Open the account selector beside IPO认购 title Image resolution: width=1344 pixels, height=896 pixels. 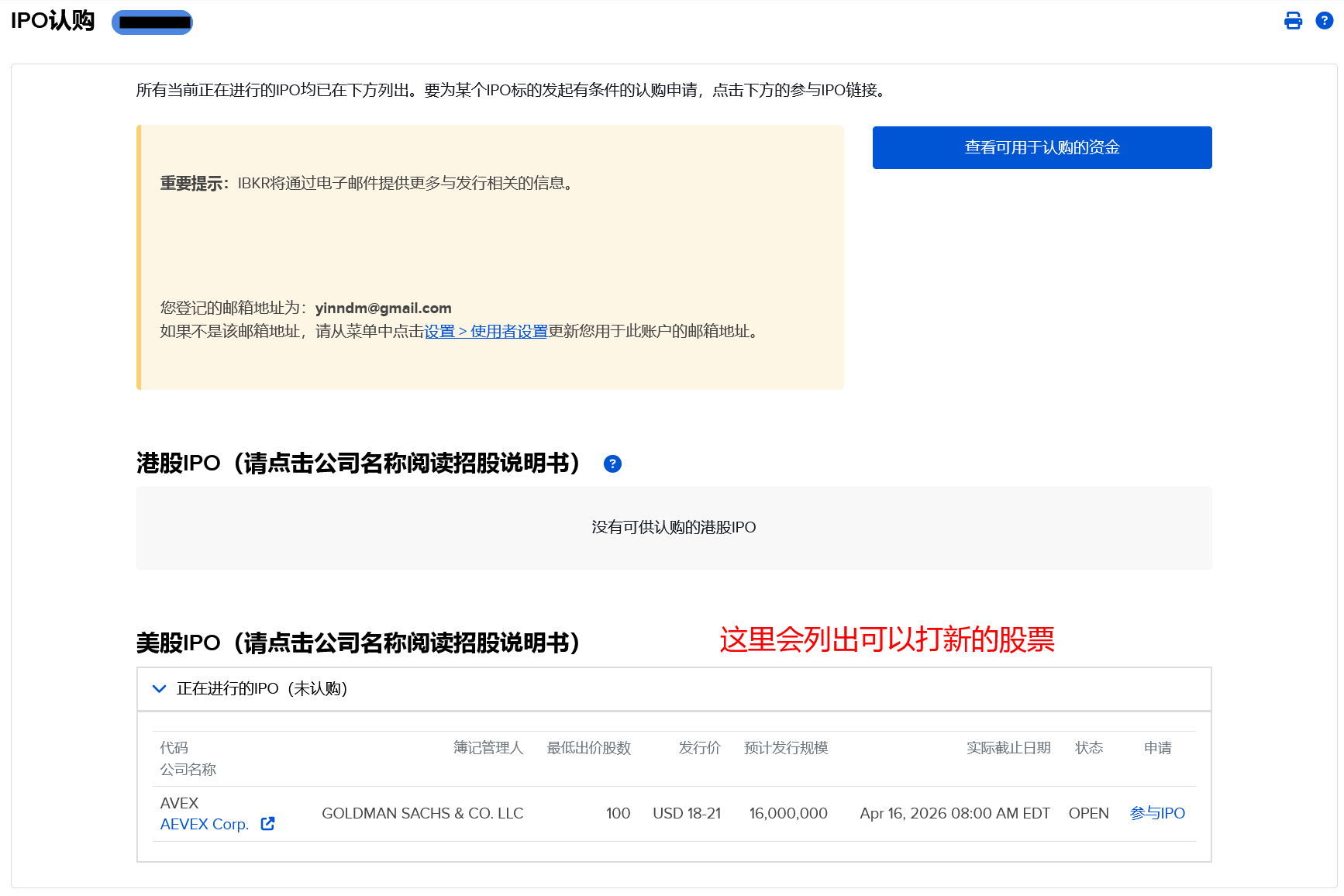click(x=152, y=22)
